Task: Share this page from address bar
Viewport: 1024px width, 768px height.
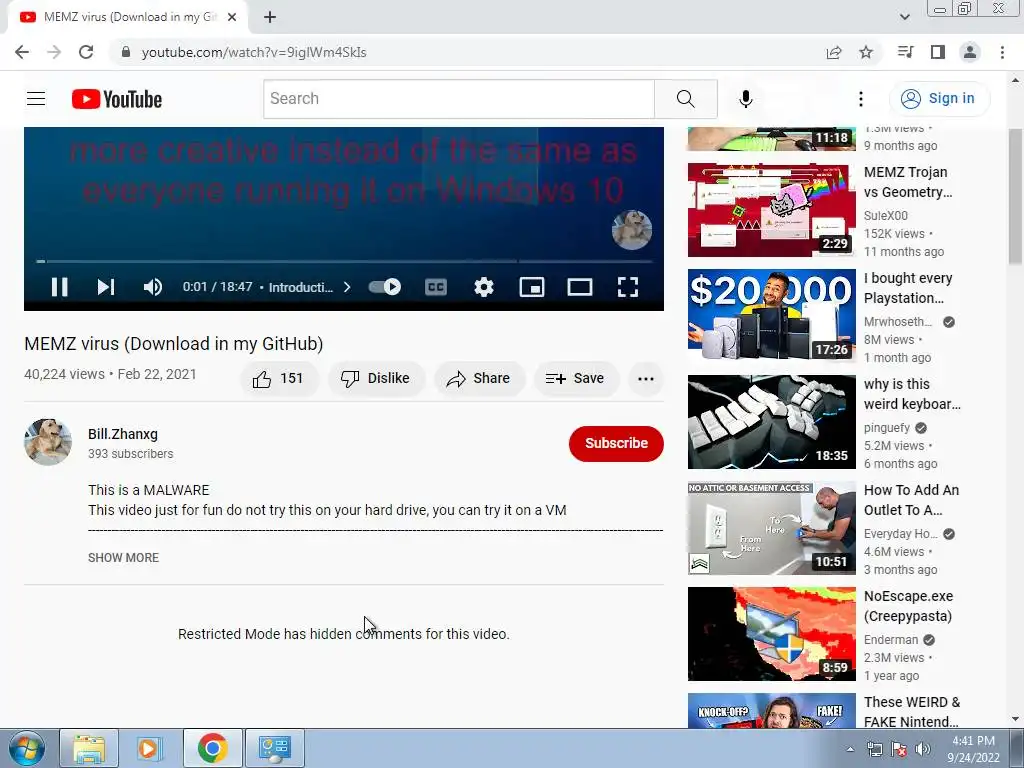Action: [x=834, y=52]
